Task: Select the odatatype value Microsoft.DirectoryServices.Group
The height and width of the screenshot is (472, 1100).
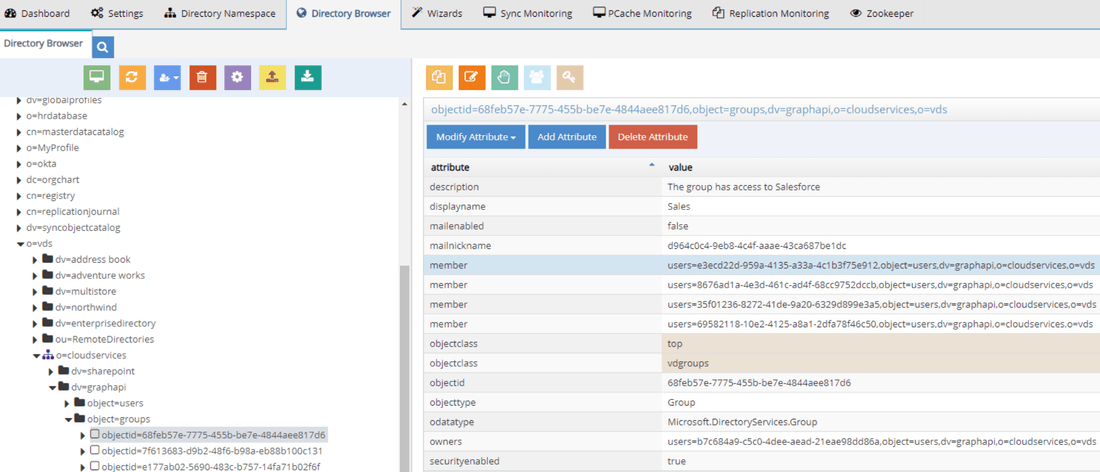Action: point(742,422)
